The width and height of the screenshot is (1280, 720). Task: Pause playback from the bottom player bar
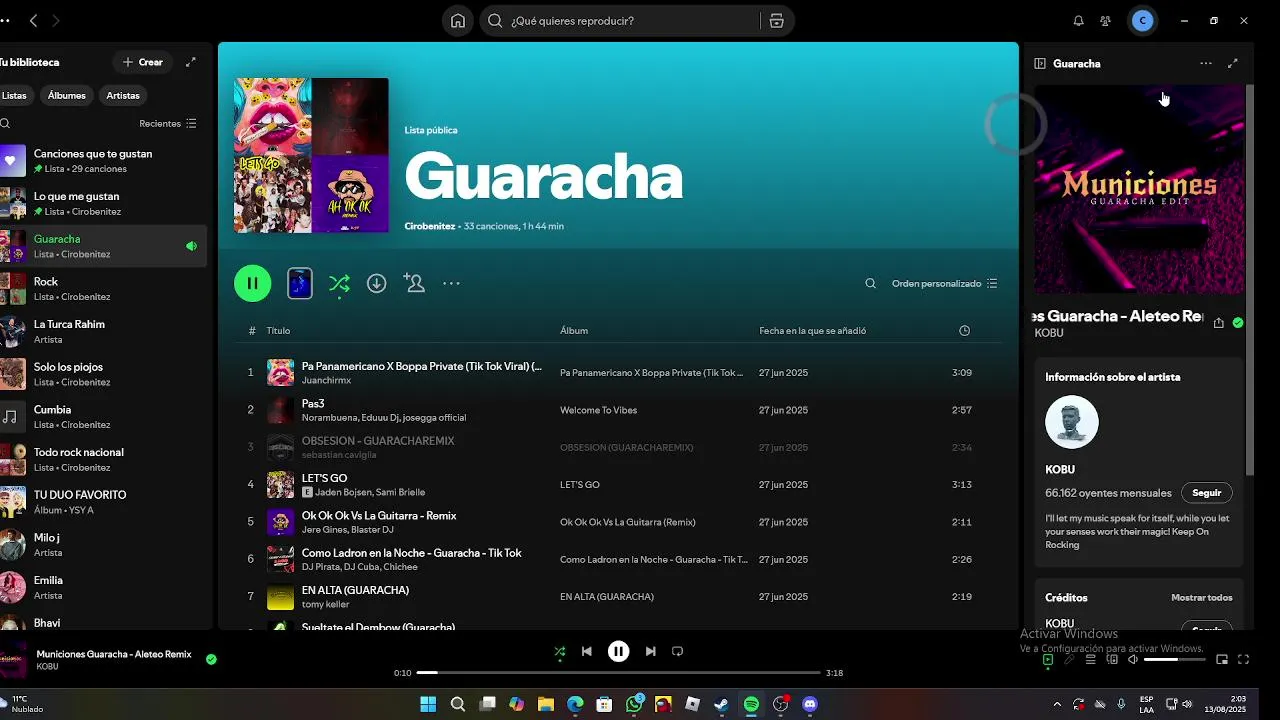619,651
